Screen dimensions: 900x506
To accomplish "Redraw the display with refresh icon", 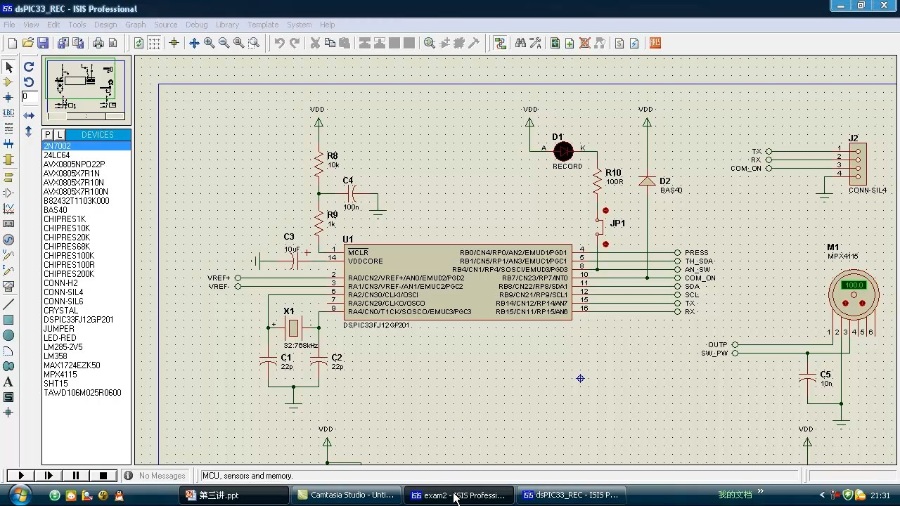I will (138, 43).
